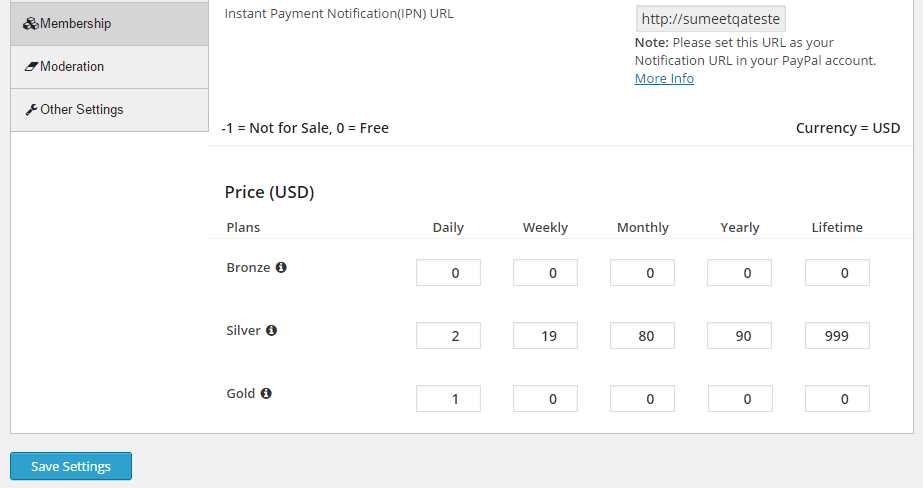Edit the Silver Yearly price field
The width and height of the screenshot is (923, 488).
[739, 336]
